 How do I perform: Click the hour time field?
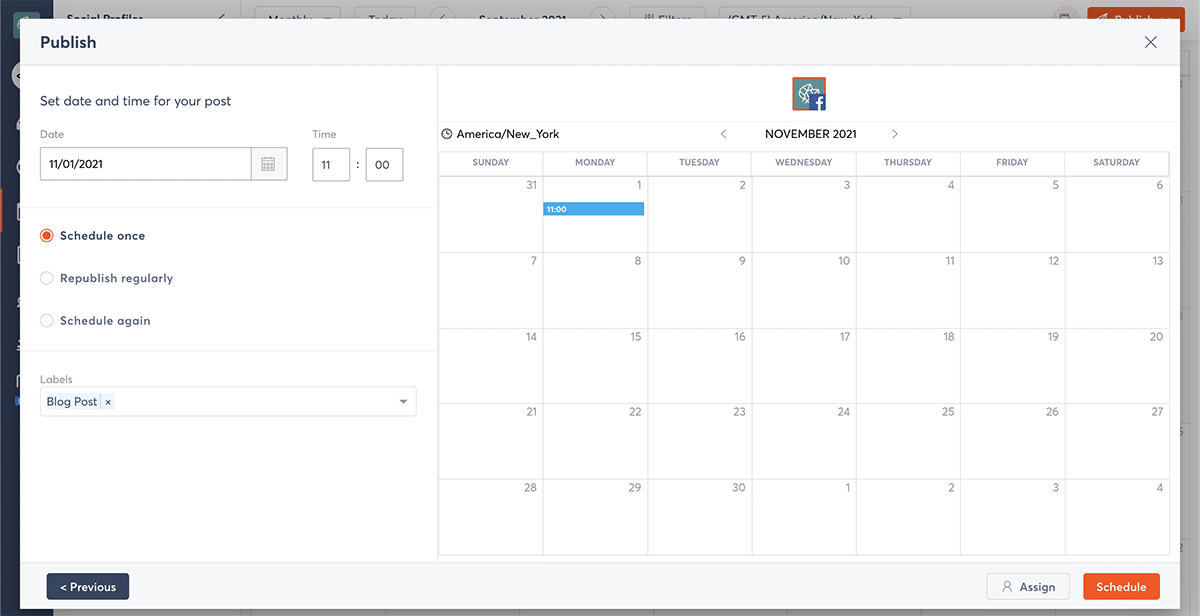[x=330, y=165]
